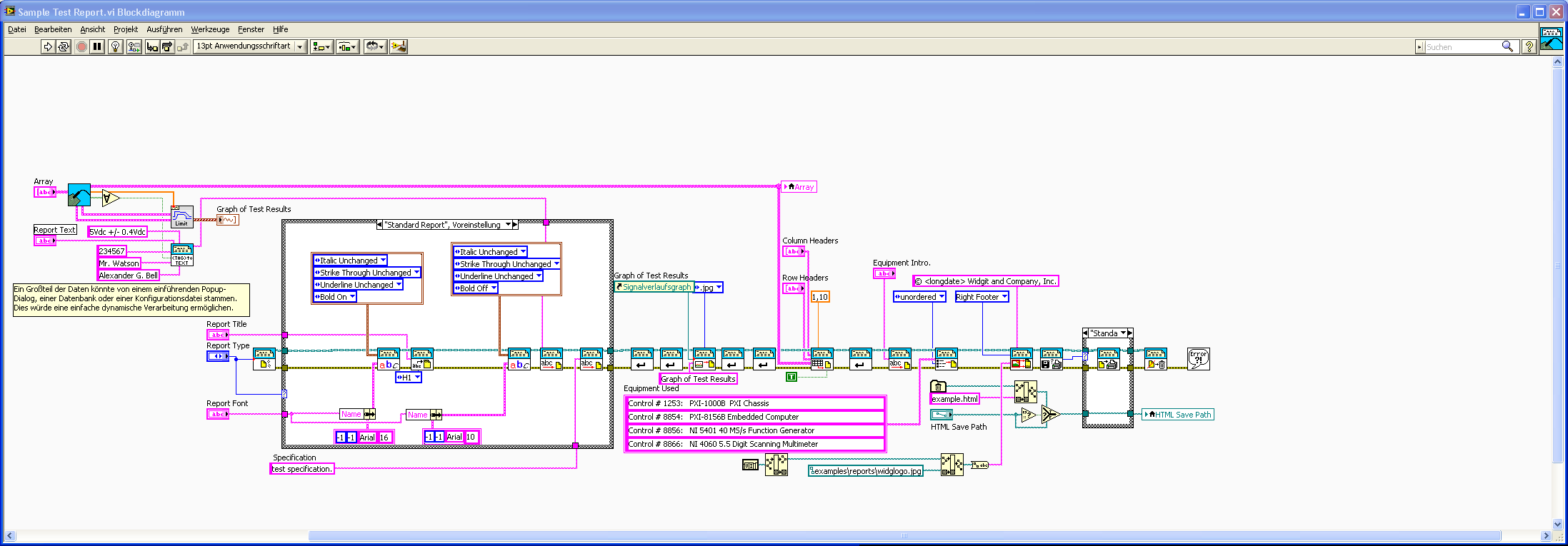Select the Simple Error Handler node
The image size is (1568, 546).
tap(1199, 358)
